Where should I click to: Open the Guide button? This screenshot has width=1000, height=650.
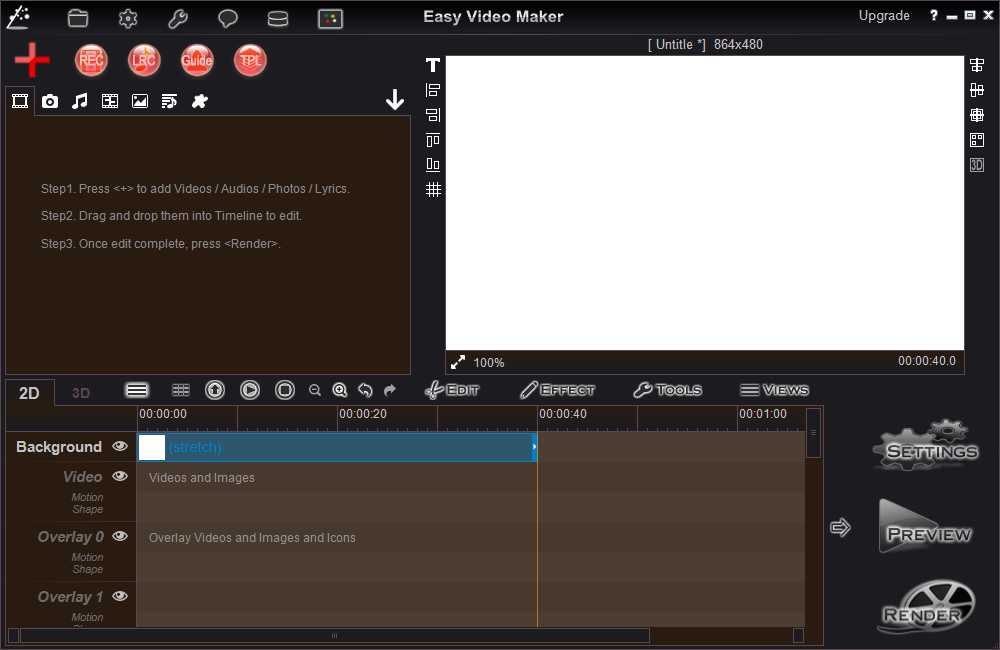pyautogui.click(x=197, y=61)
